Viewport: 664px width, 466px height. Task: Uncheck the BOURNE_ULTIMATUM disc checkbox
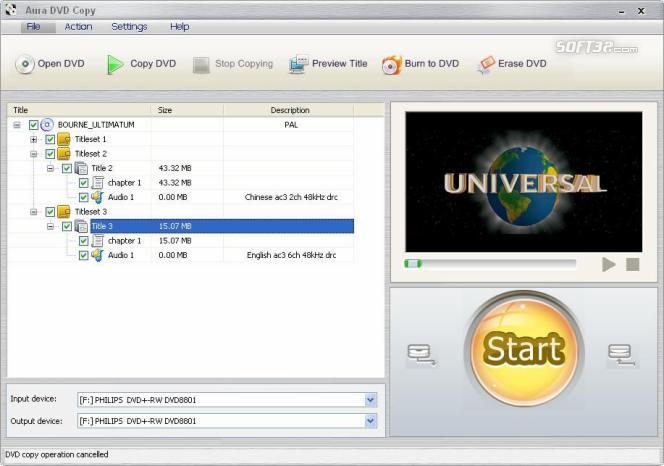coord(33,125)
